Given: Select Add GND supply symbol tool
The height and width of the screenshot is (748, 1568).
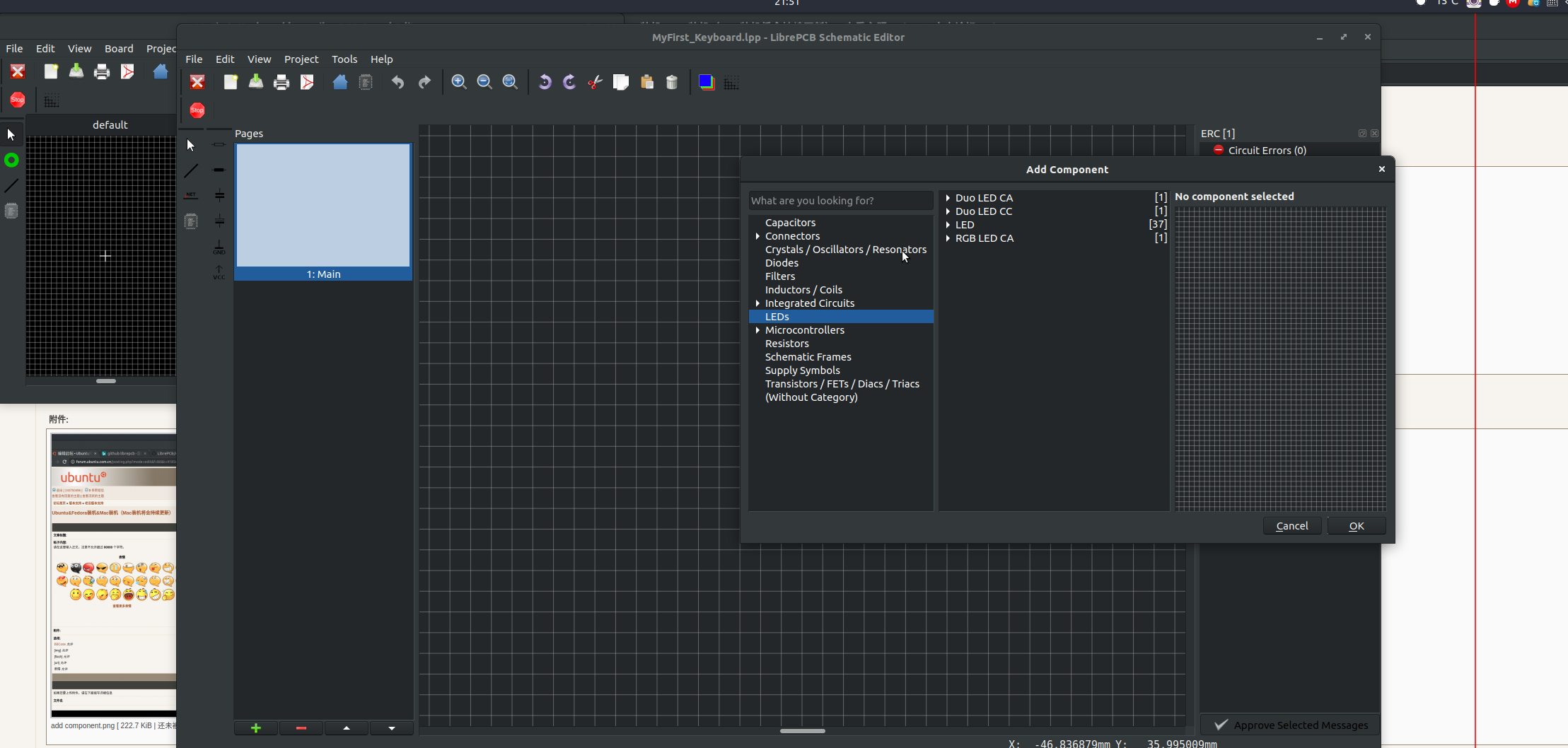Looking at the screenshot, I should tap(219, 247).
